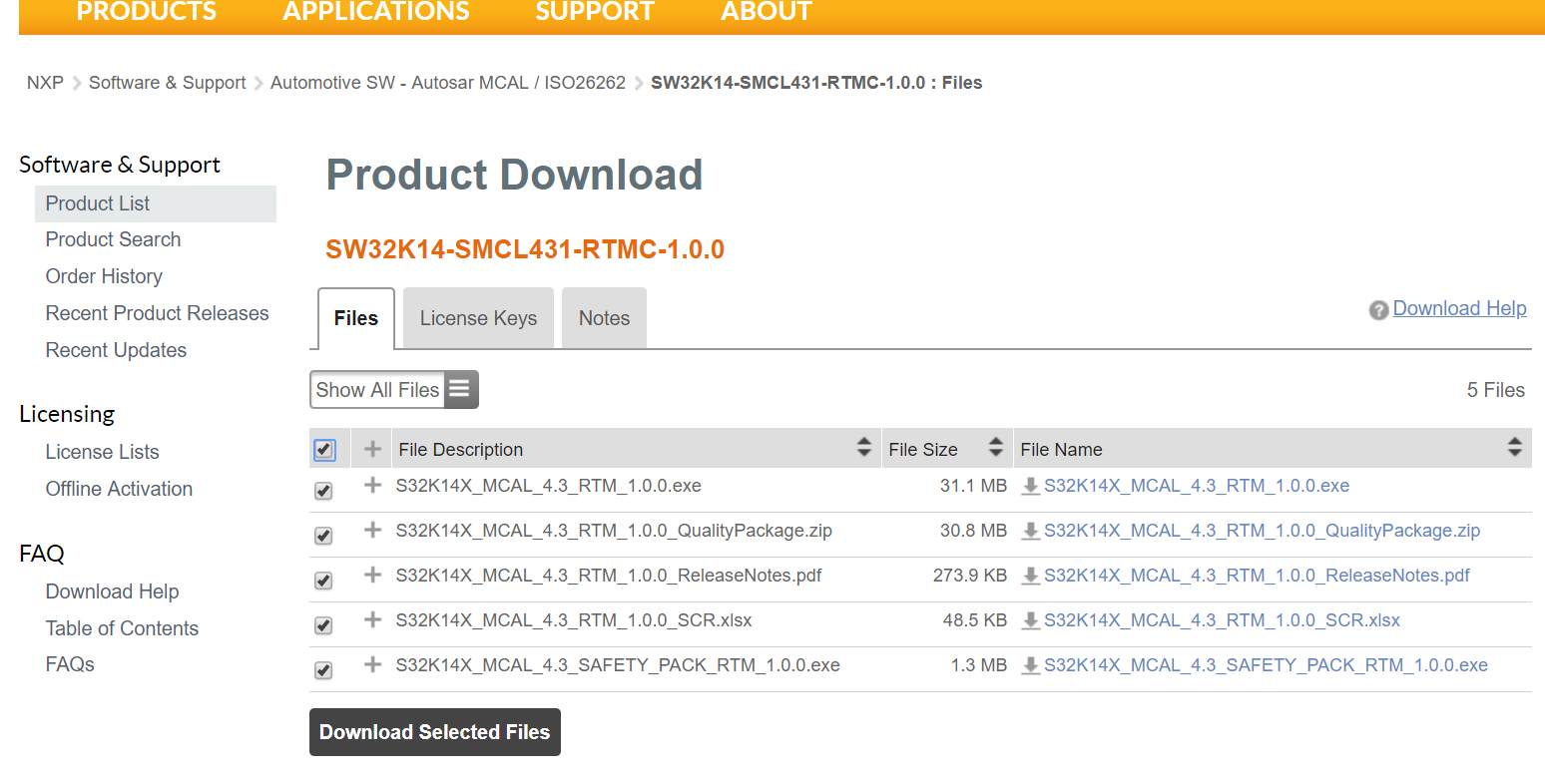Image resolution: width=1545 pixels, height=784 pixels.
Task: Select Product List in sidebar
Action: [x=156, y=203]
